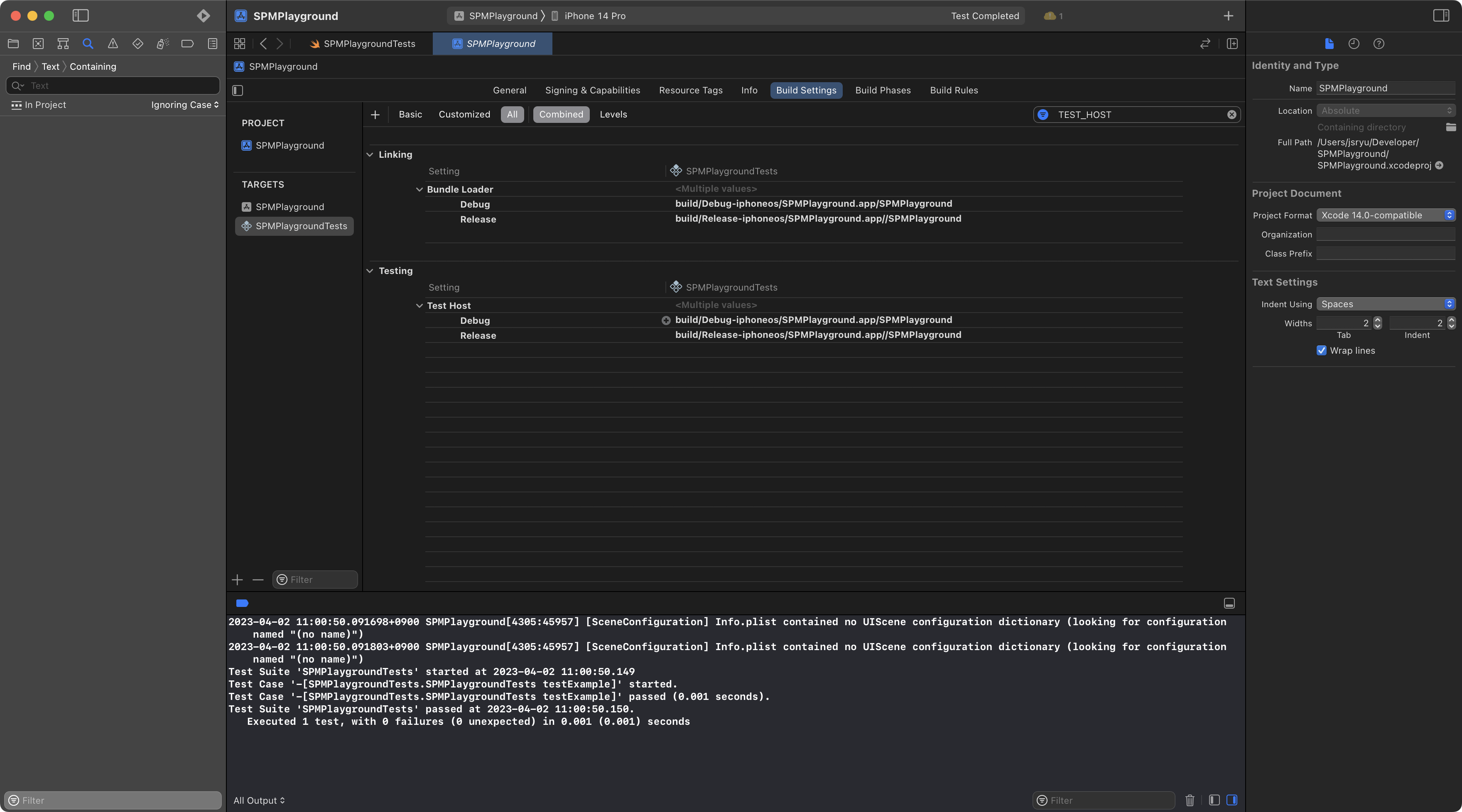Open the search scope In Project
The height and width of the screenshot is (812, 1462).
pos(39,105)
